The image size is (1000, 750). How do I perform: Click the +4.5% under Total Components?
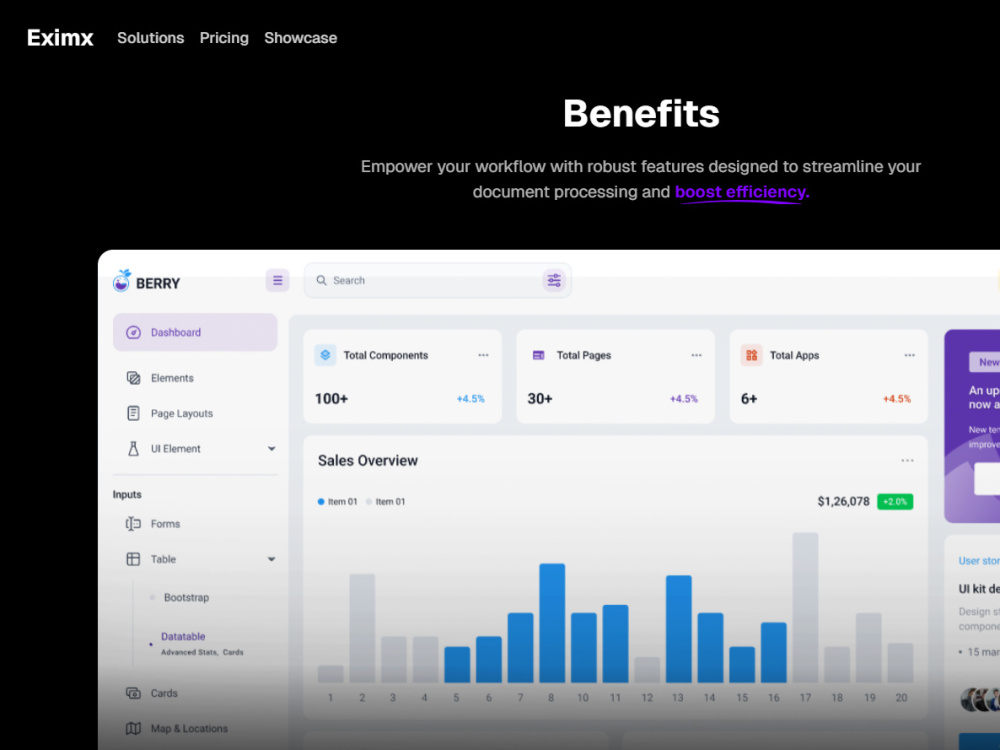point(471,399)
